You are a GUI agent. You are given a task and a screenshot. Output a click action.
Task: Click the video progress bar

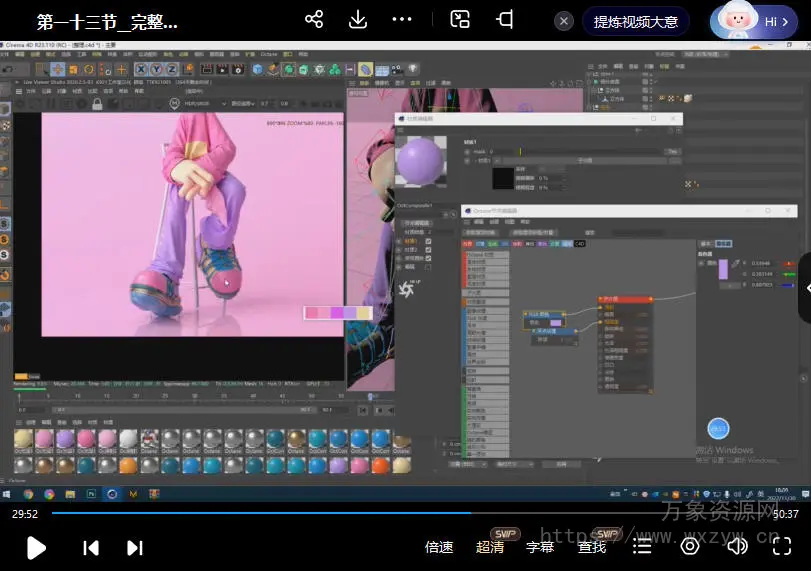click(400, 514)
